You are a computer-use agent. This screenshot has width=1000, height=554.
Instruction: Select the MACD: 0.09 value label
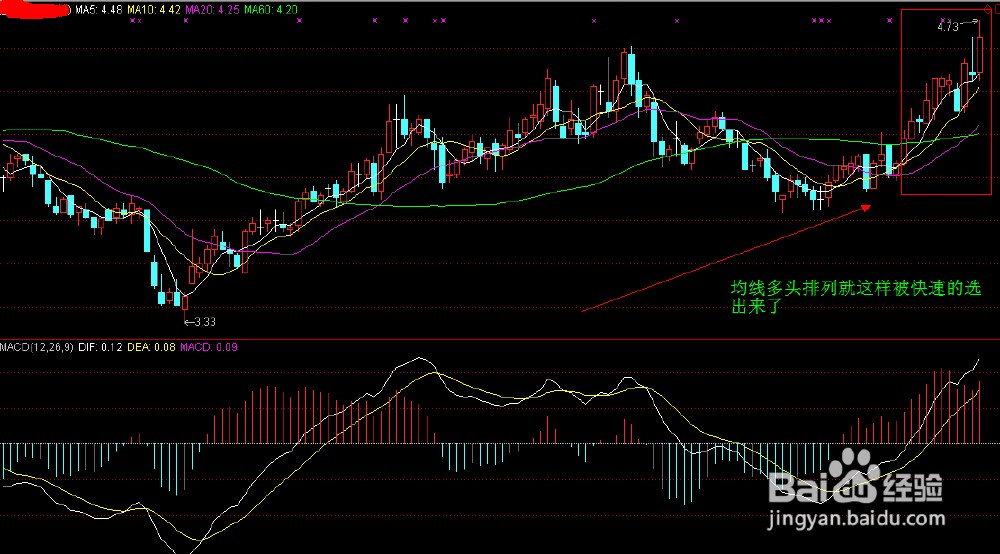point(209,347)
